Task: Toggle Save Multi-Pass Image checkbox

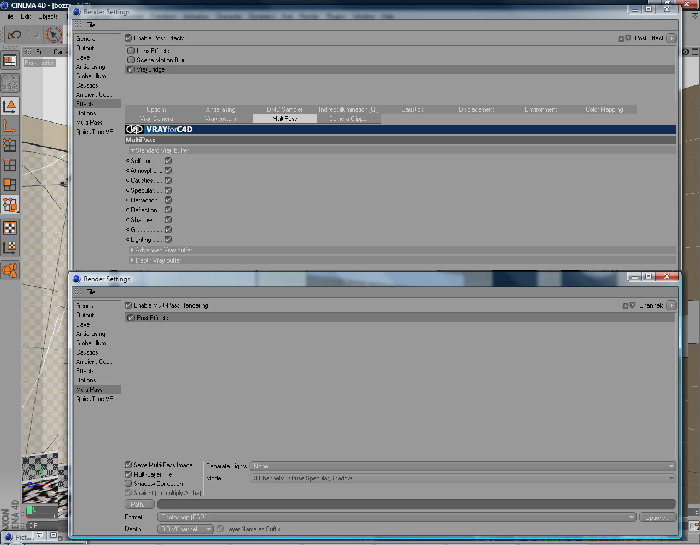Action: tap(129, 465)
